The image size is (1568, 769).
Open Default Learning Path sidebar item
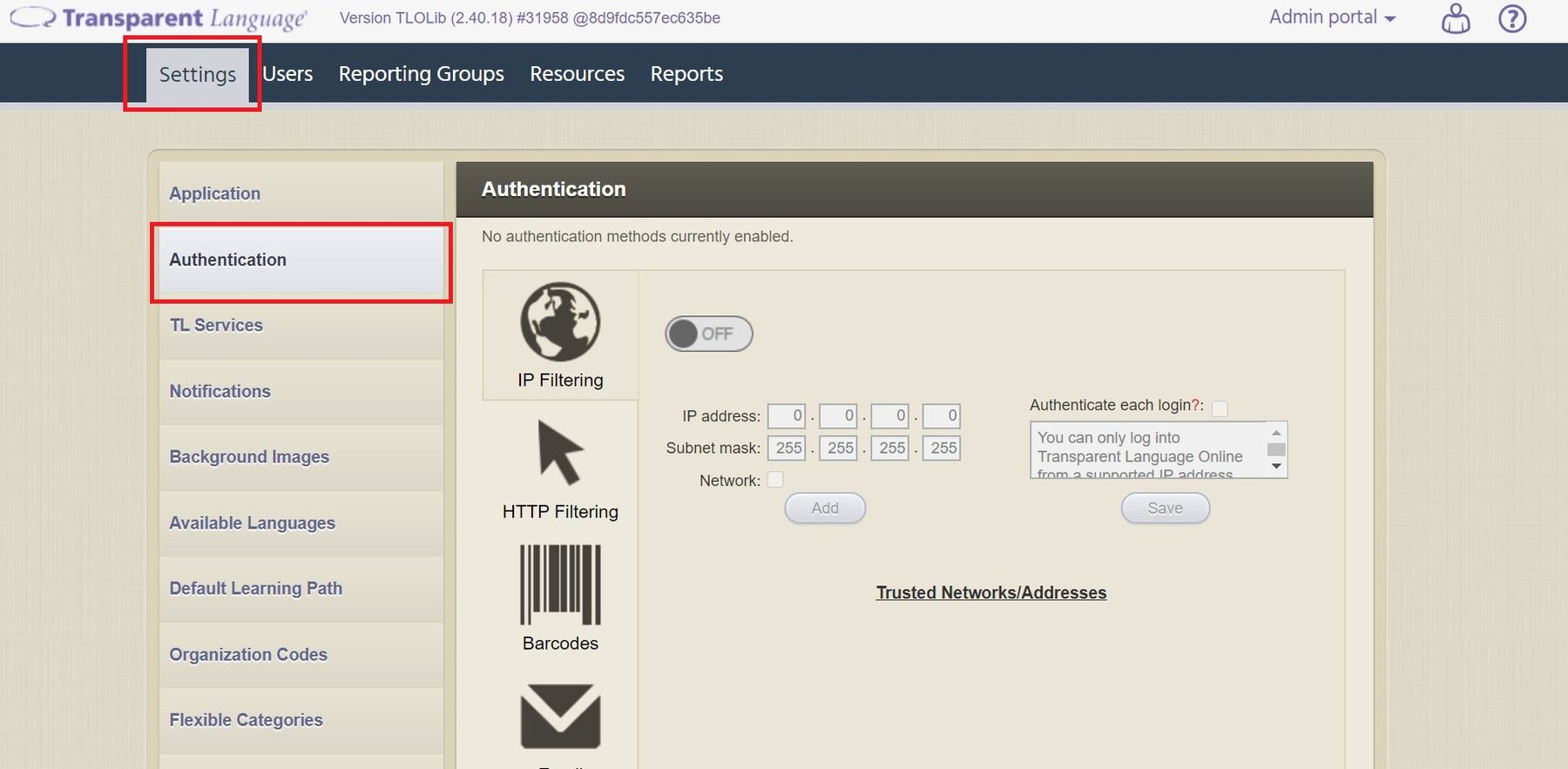[301, 588]
